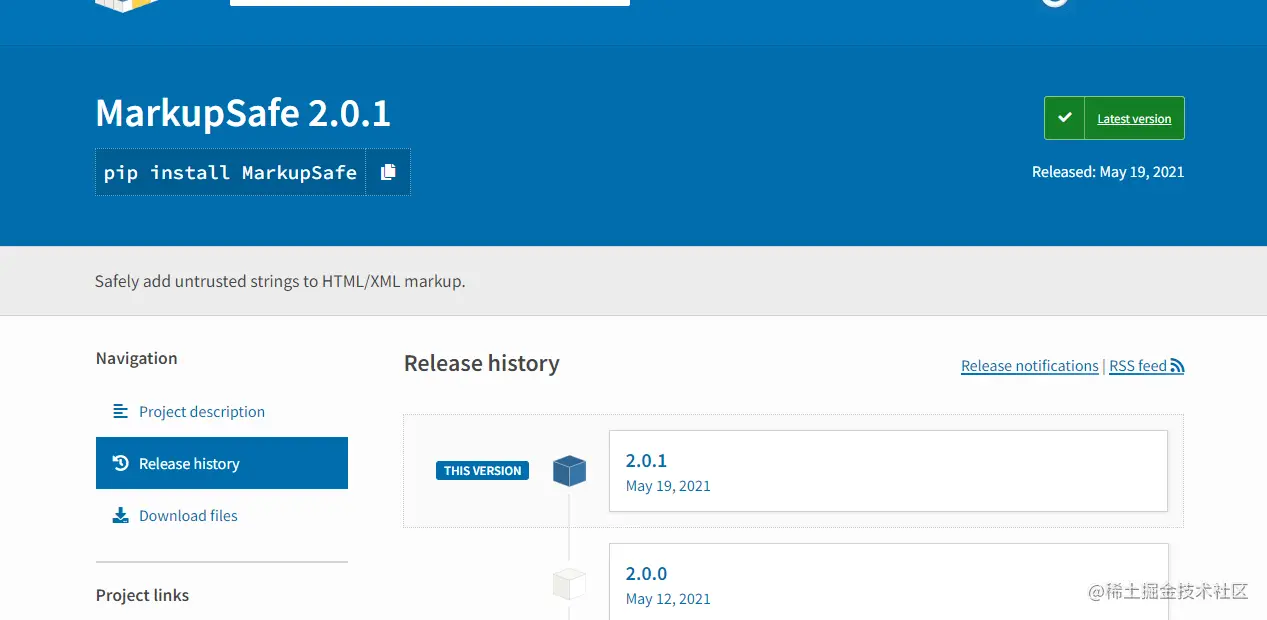Viewport: 1267px width, 620px height.
Task: Select the Release history tab
Action: click(222, 463)
